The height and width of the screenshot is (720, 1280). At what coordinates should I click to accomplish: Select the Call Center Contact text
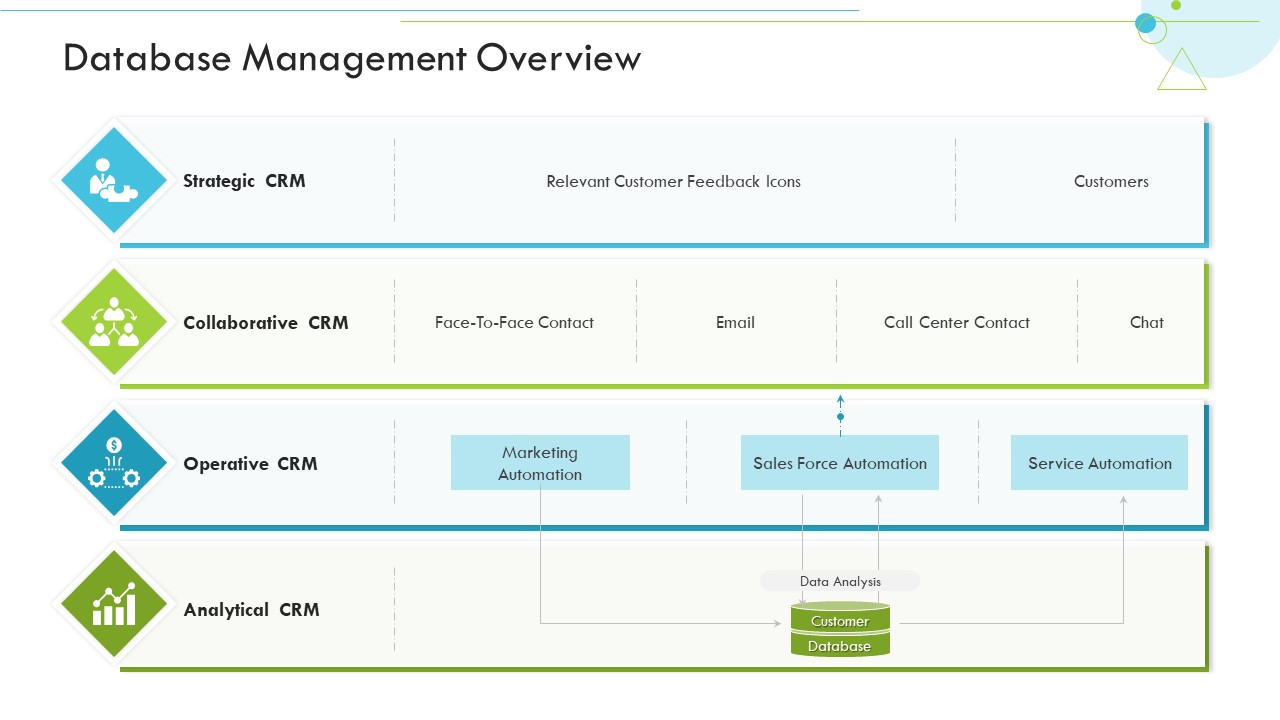957,322
